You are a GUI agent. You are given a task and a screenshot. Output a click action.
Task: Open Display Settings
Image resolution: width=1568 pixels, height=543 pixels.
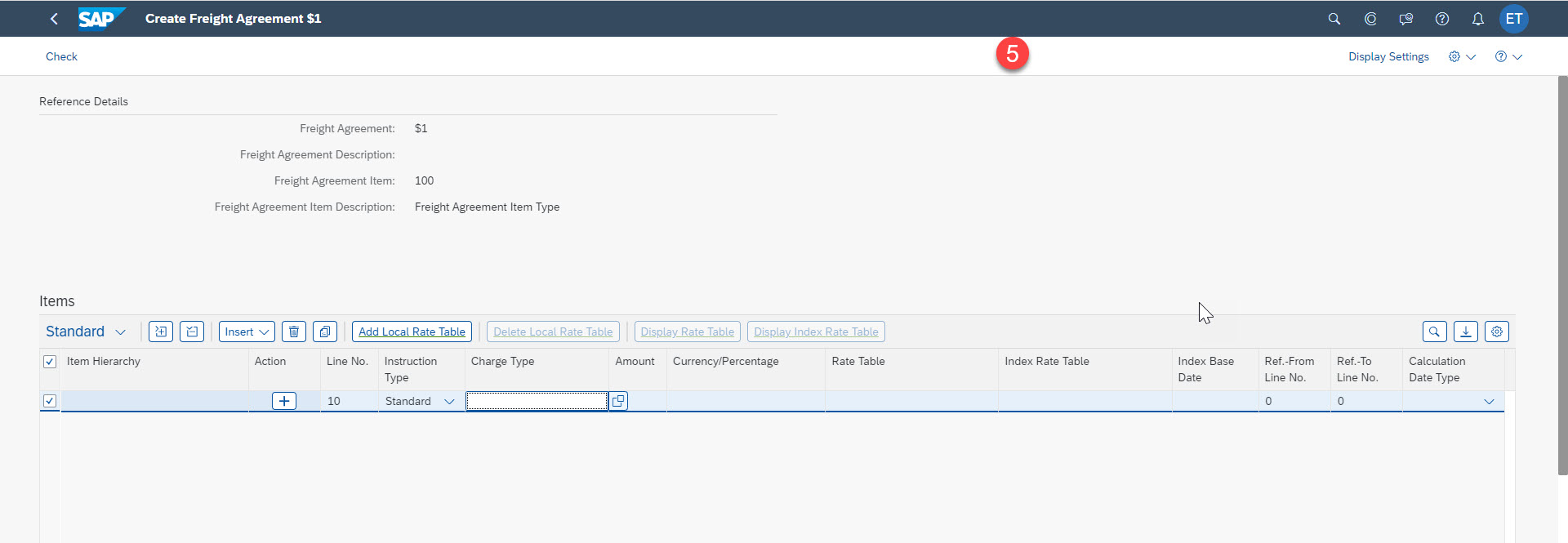(1388, 56)
